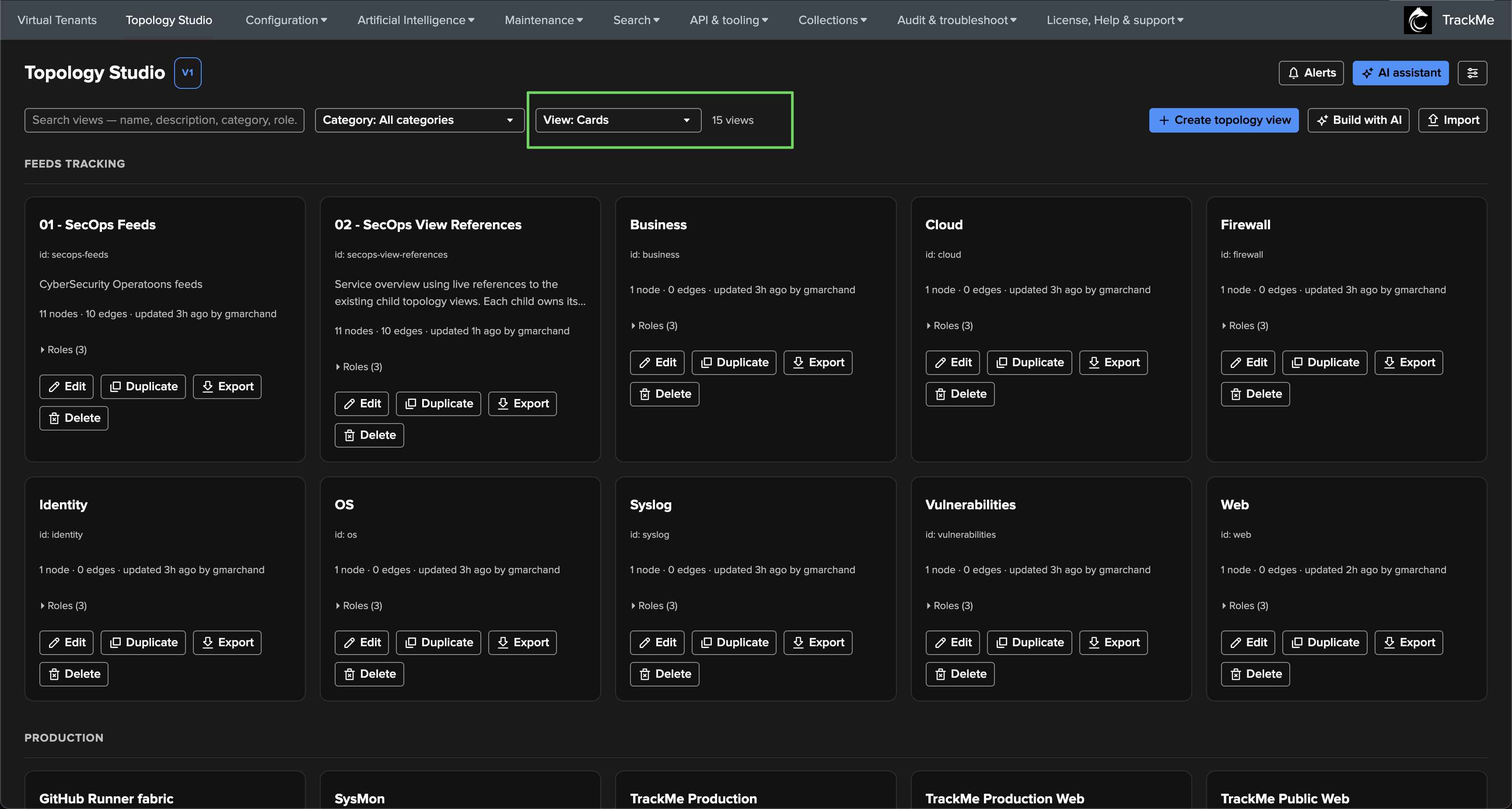Screen dimensions: 1512x809
Task: Delete the Business topology view
Action: click(x=665, y=394)
